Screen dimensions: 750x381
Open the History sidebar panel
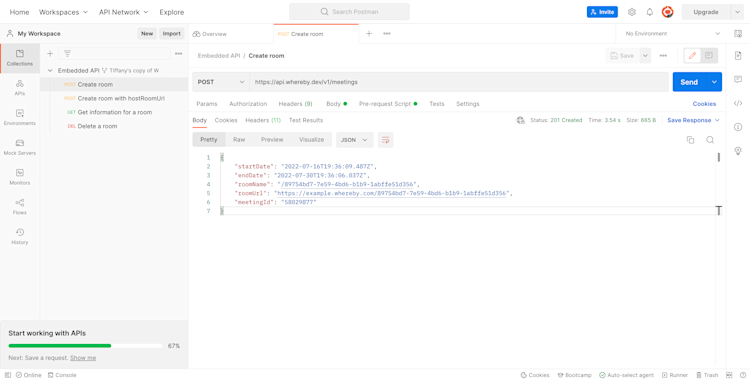[x=20, y=236]
